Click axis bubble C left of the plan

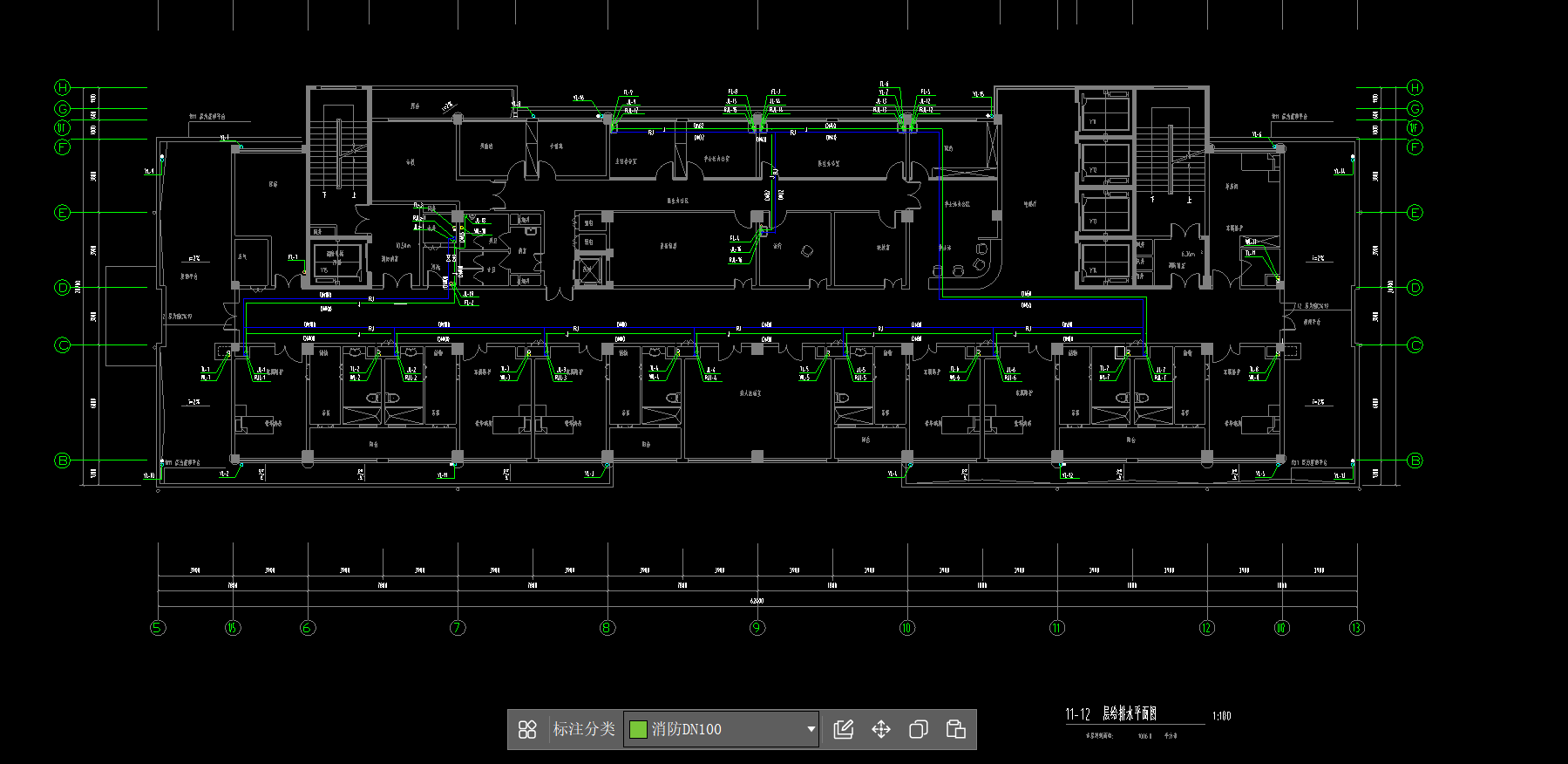click(x=63, y=345)
